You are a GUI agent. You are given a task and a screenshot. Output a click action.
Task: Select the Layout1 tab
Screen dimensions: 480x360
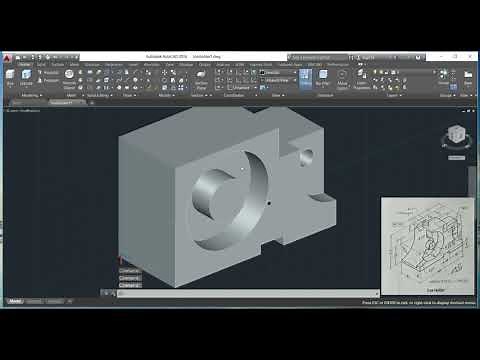pyautogui.click(x=34, y=301)
